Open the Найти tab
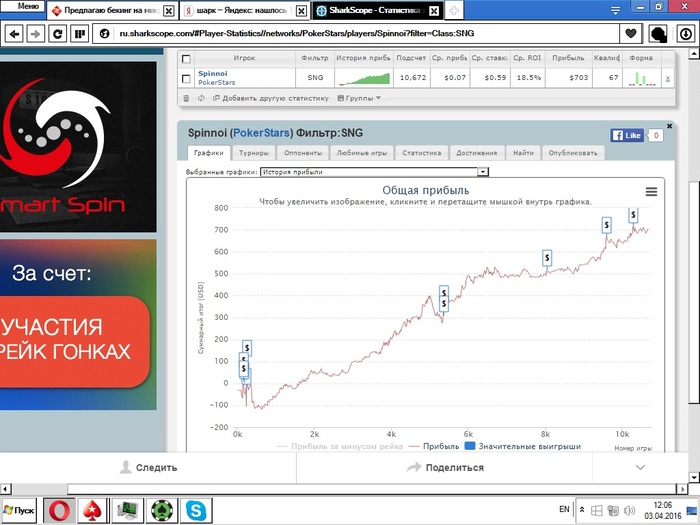Viewport: 700px width, 525px height. coord(523,153)
